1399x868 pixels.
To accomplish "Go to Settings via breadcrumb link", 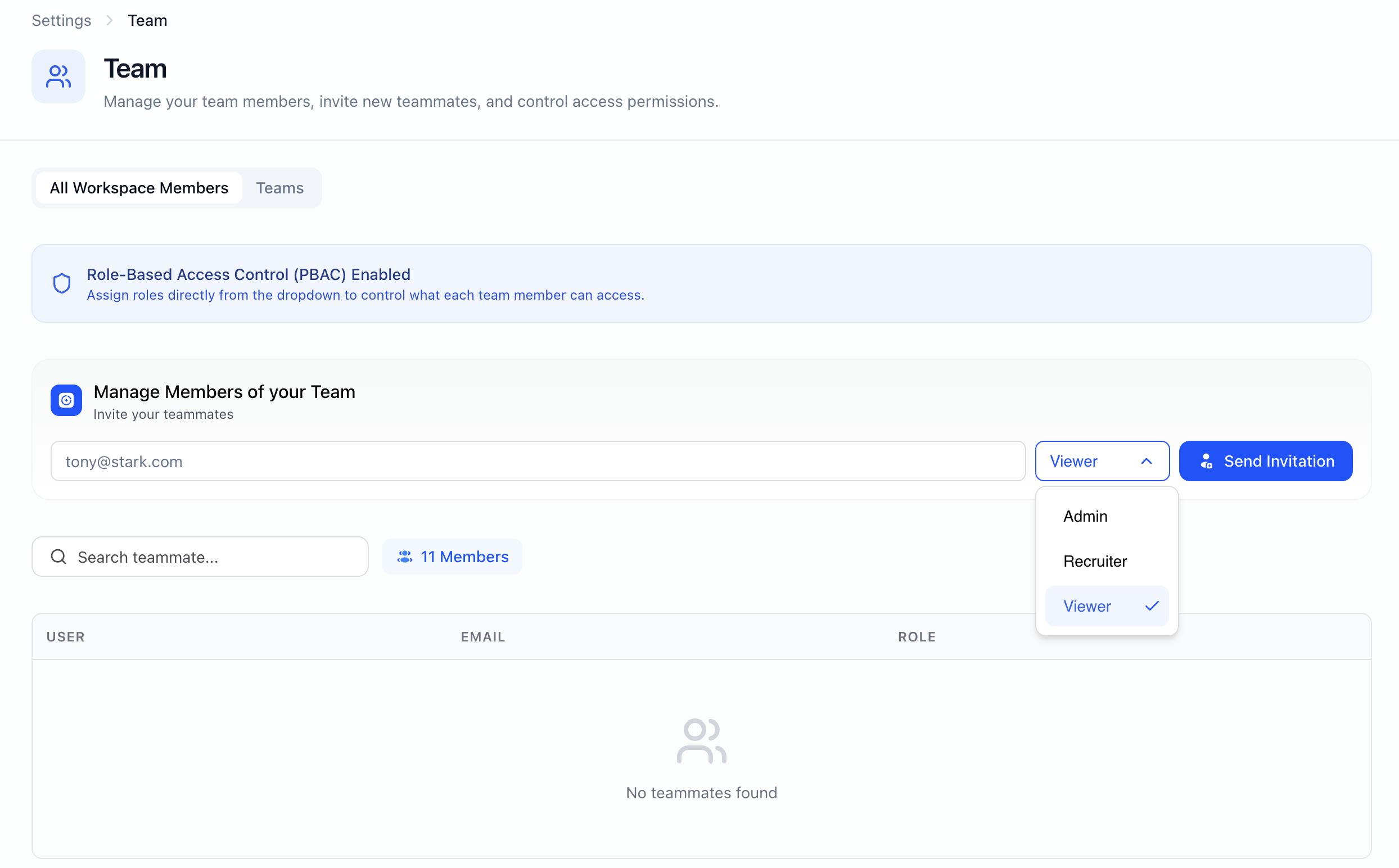I will pos(61,21).
